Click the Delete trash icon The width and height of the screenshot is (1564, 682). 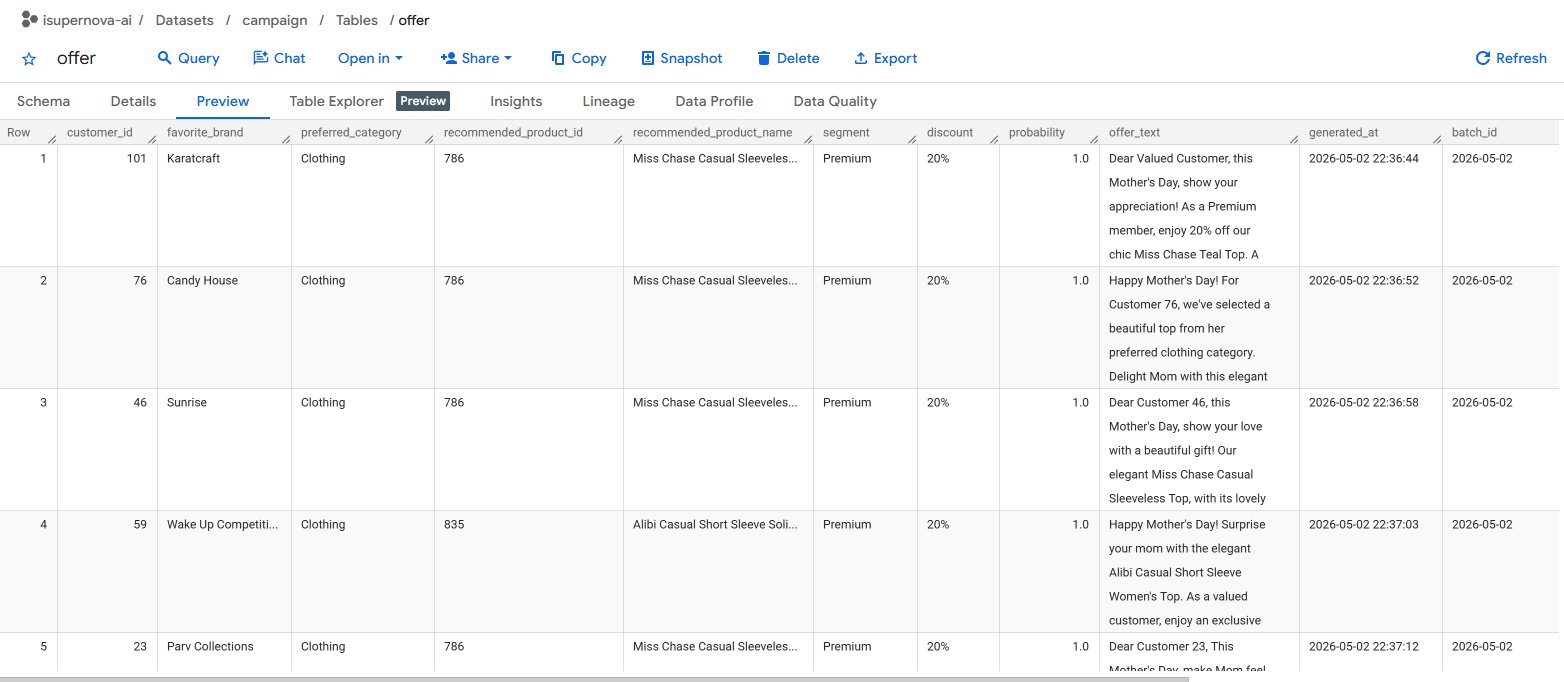coord(764,58)
